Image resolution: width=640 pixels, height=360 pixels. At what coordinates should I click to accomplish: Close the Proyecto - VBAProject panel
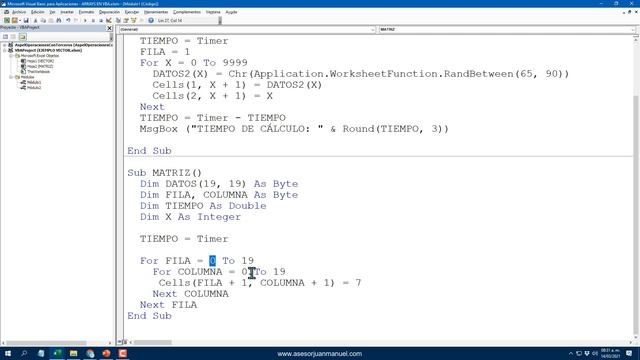[109, 28]
